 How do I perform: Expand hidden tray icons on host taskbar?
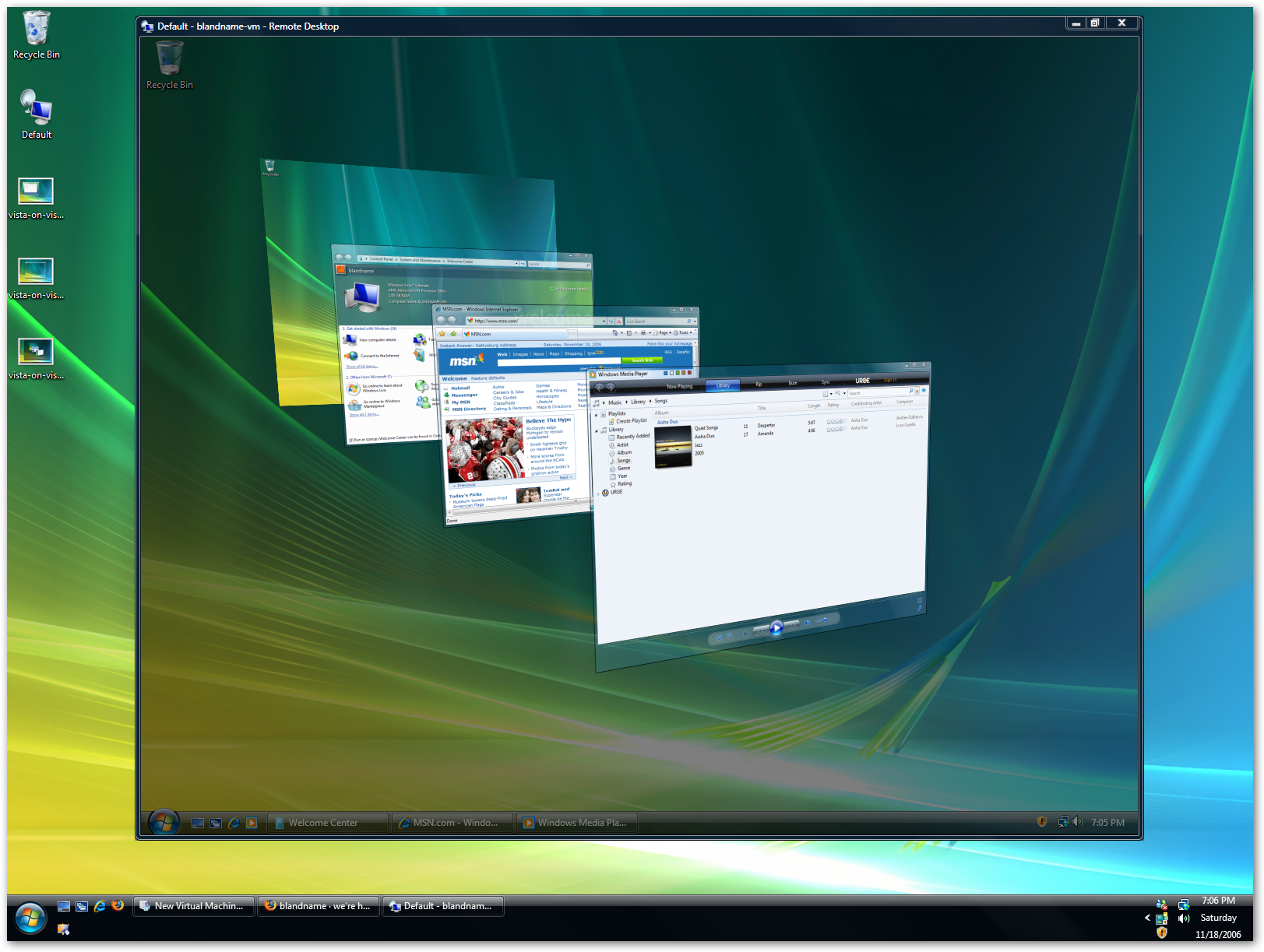1147,919
